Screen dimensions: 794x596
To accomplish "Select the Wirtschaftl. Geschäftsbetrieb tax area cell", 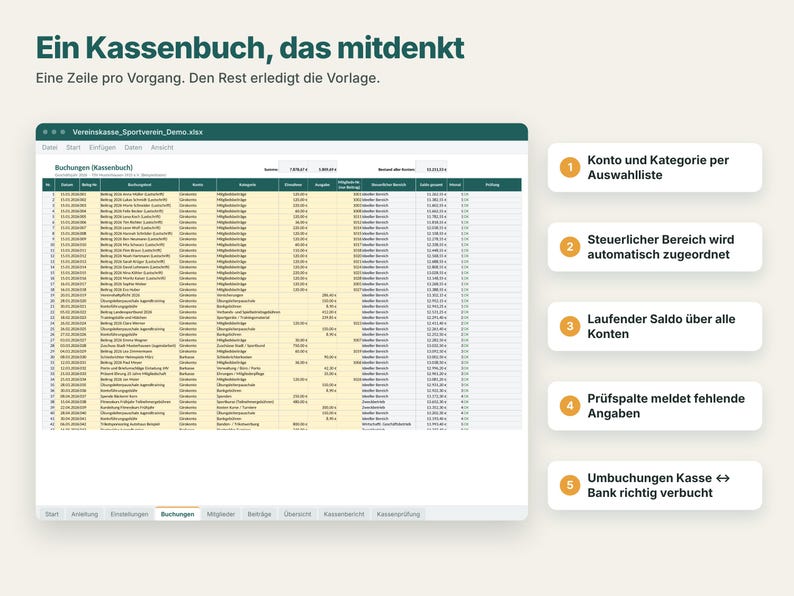I will pos(388,424).
